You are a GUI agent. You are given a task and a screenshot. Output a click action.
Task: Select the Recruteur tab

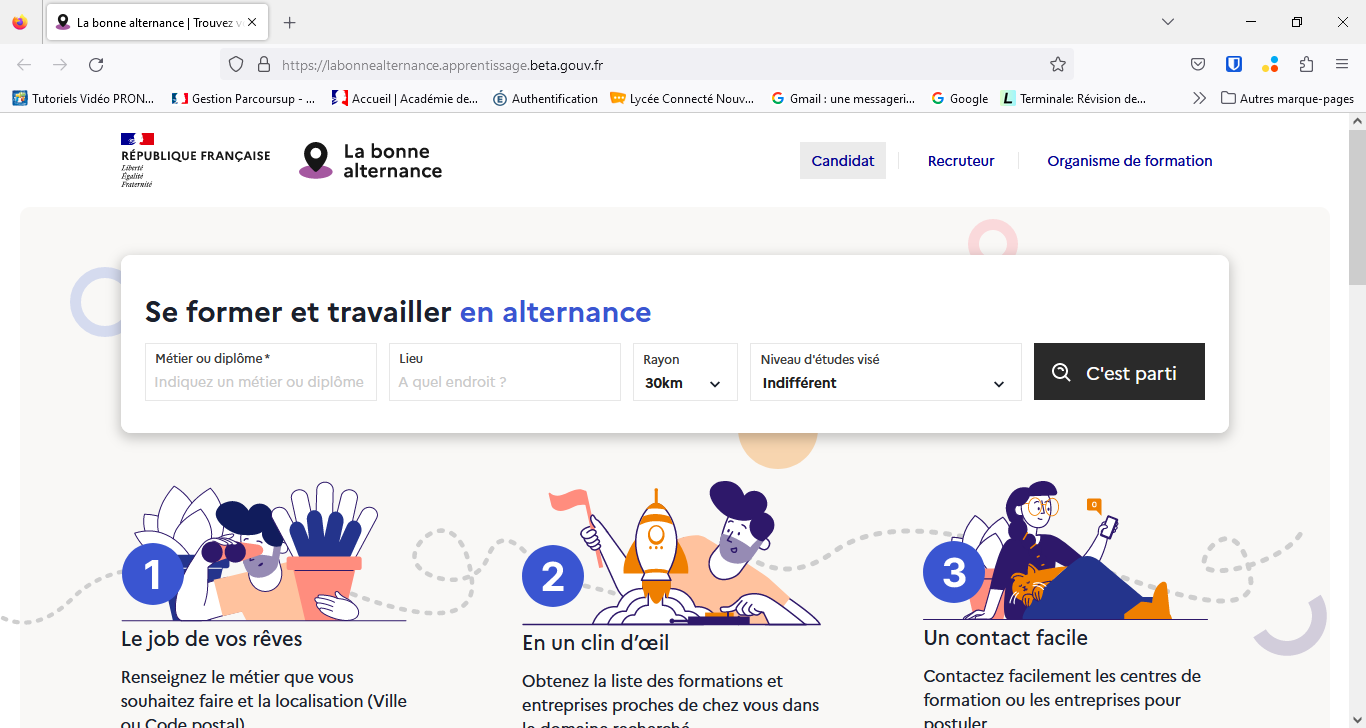(x=961, y=161)
